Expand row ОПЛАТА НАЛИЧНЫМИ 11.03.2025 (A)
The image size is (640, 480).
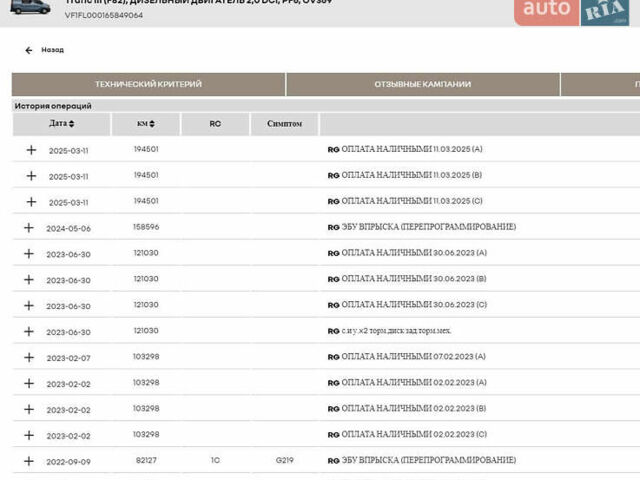[31, 150]
